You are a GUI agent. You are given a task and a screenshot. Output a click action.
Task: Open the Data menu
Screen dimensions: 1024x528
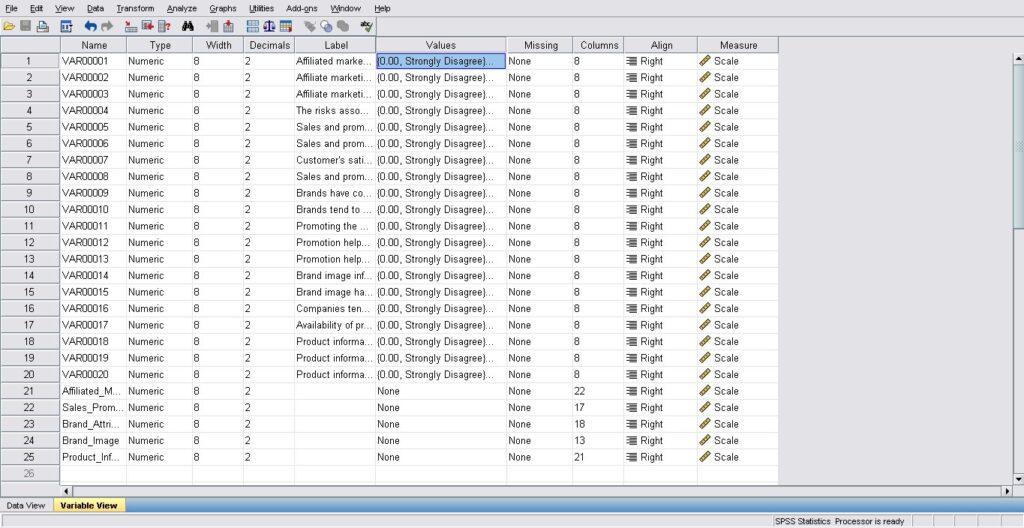(x=95, y=8)
